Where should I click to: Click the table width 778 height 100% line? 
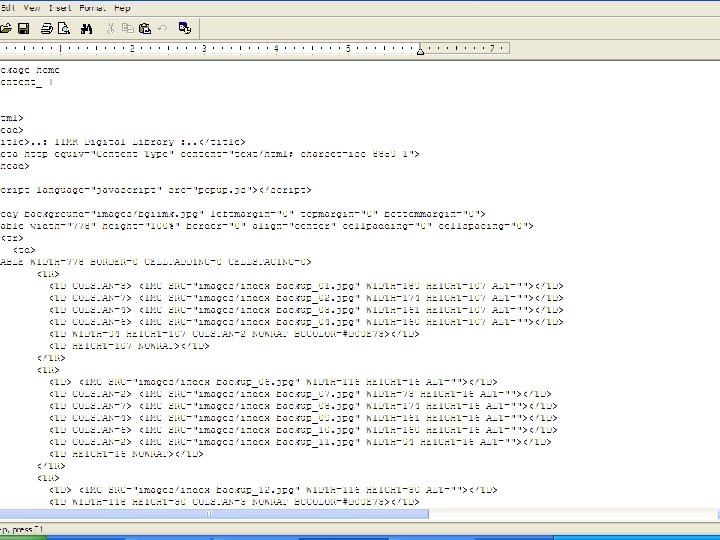click(x=267, y=226)
